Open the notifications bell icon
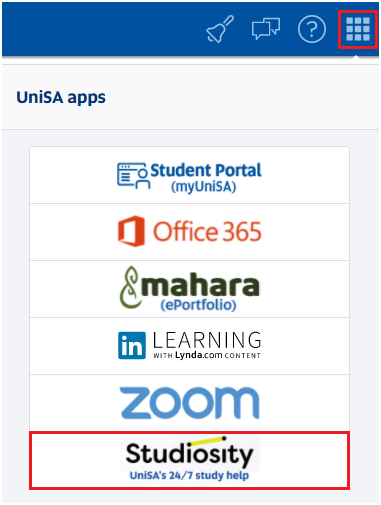 point(220,29)
